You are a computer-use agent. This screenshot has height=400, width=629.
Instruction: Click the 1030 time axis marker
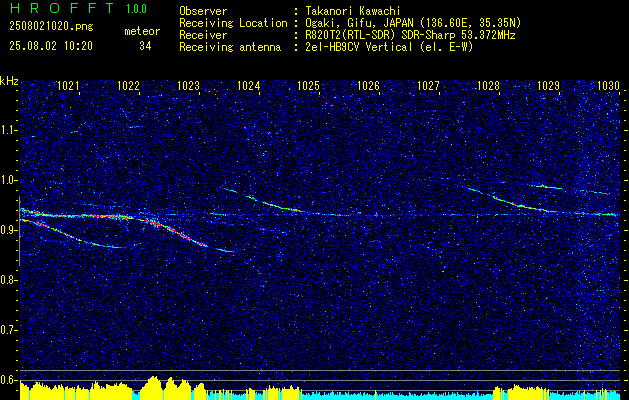[609, 85]
